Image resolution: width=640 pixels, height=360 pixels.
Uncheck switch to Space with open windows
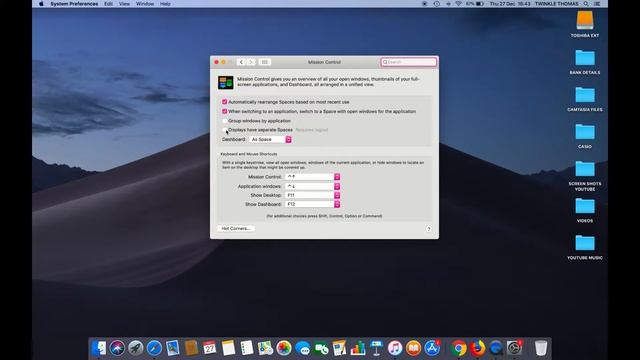(224, 111)
